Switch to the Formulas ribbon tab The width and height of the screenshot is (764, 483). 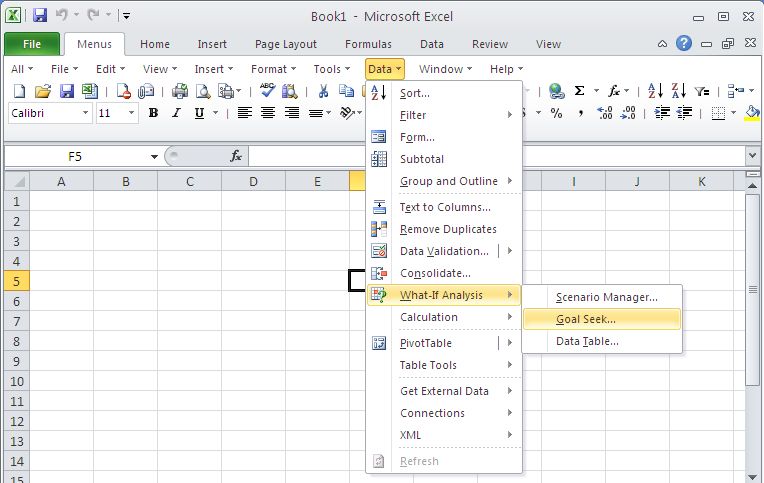[x=368, y=44]
